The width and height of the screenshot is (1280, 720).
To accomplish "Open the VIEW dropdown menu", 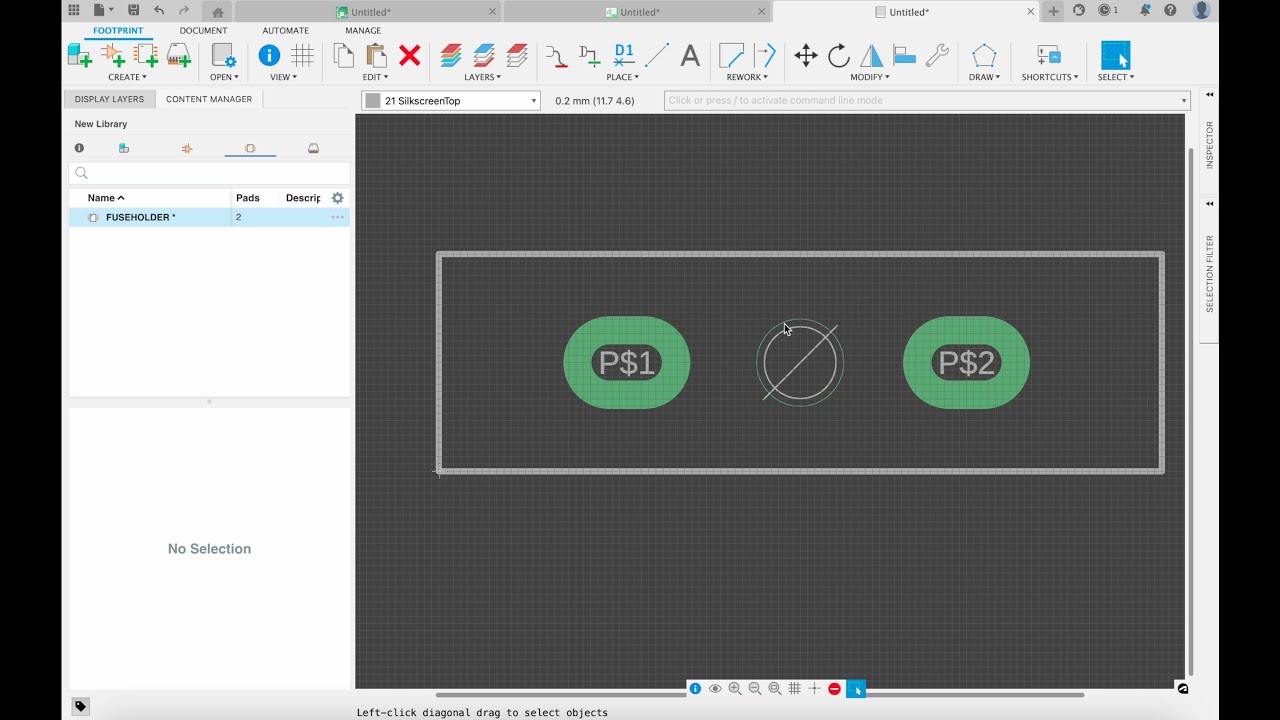I will (283, 77).
